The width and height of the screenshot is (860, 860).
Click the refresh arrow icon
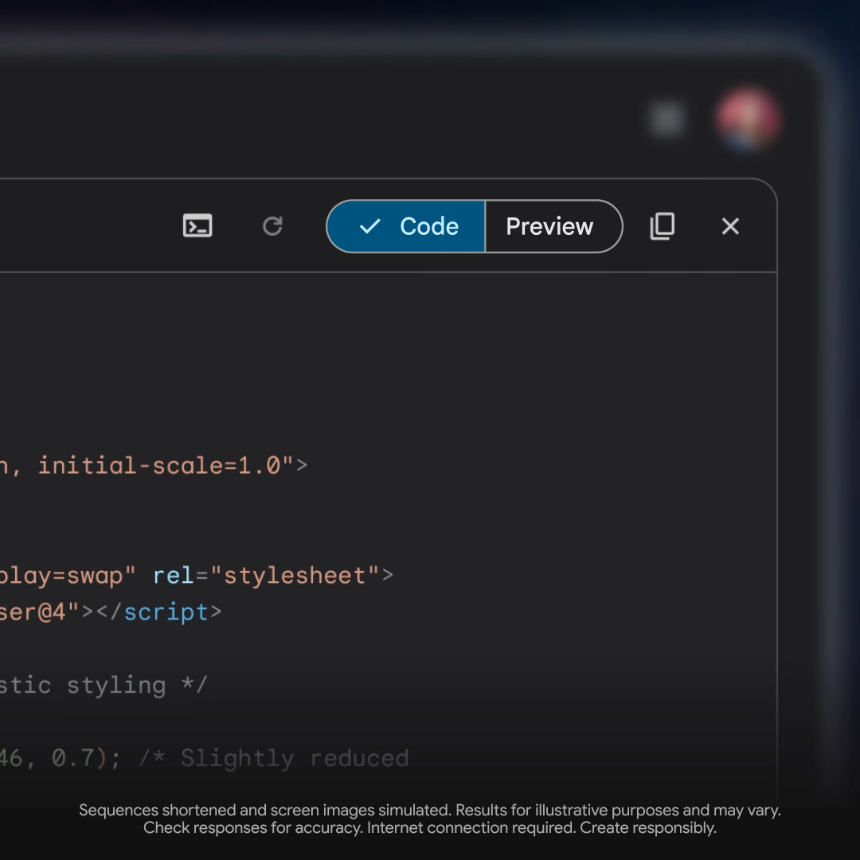click(273, 226)
